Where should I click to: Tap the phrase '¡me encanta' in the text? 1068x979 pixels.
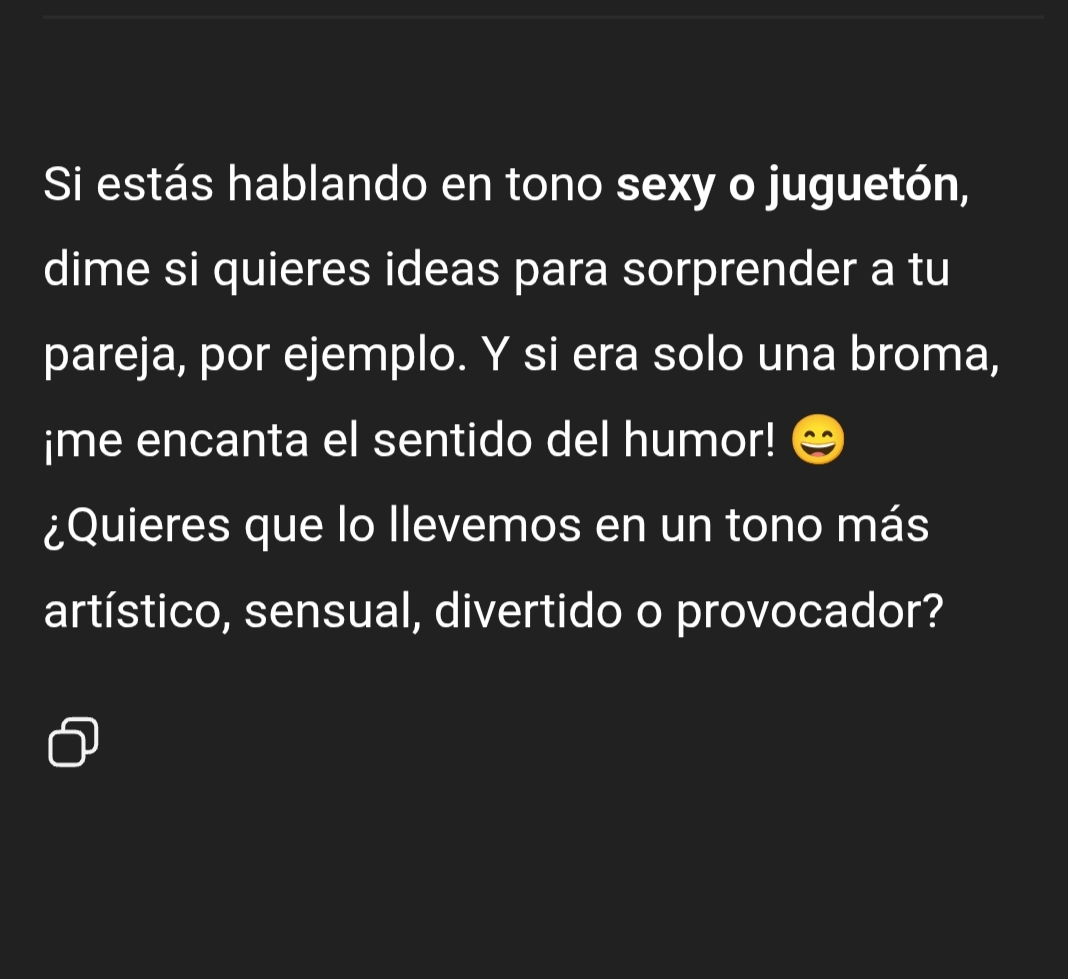[x=176, y=441]
